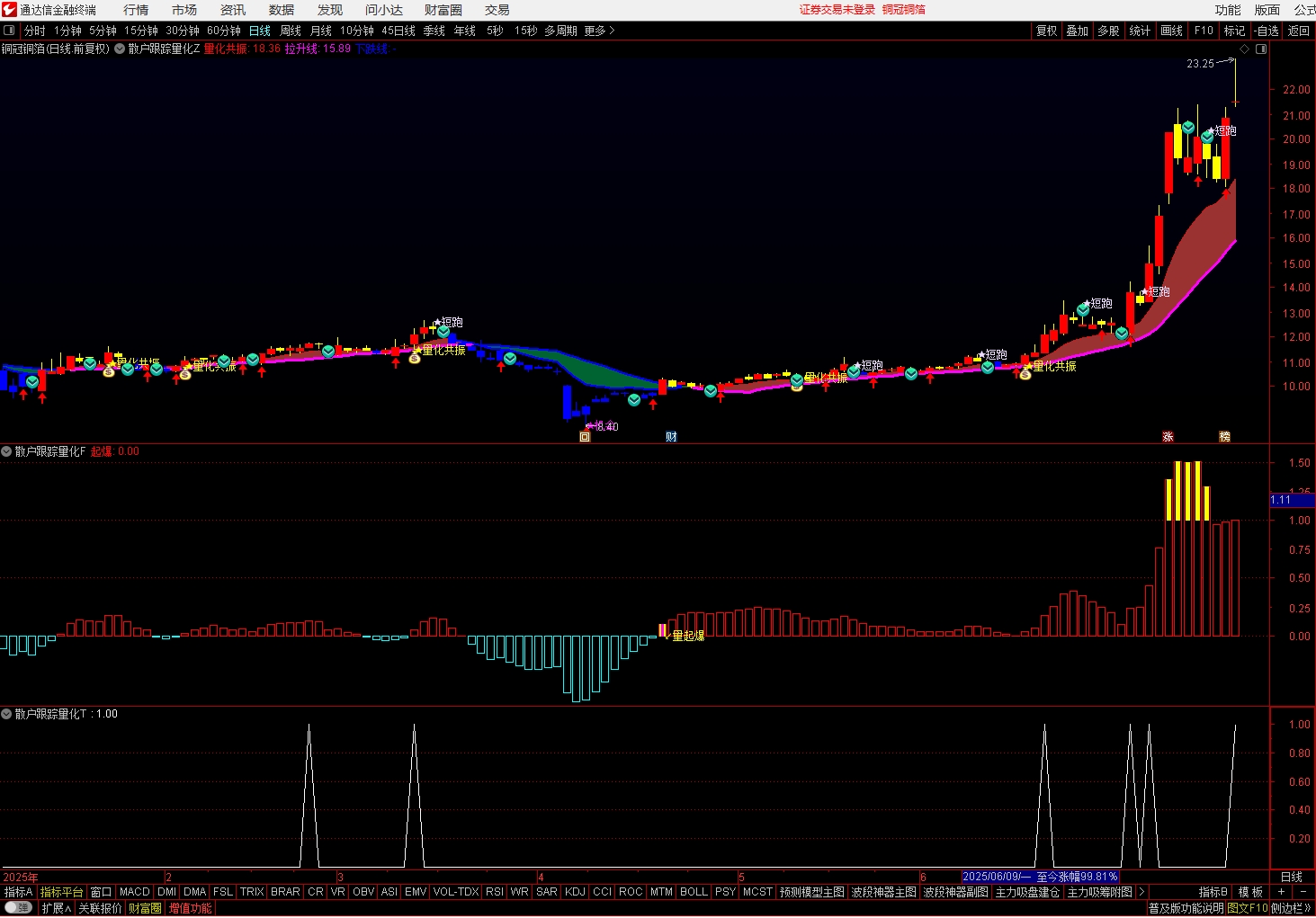Open the 市场 menu
Image resolution: width=1316 pixels, height=918 pixels.
[184, 10]
